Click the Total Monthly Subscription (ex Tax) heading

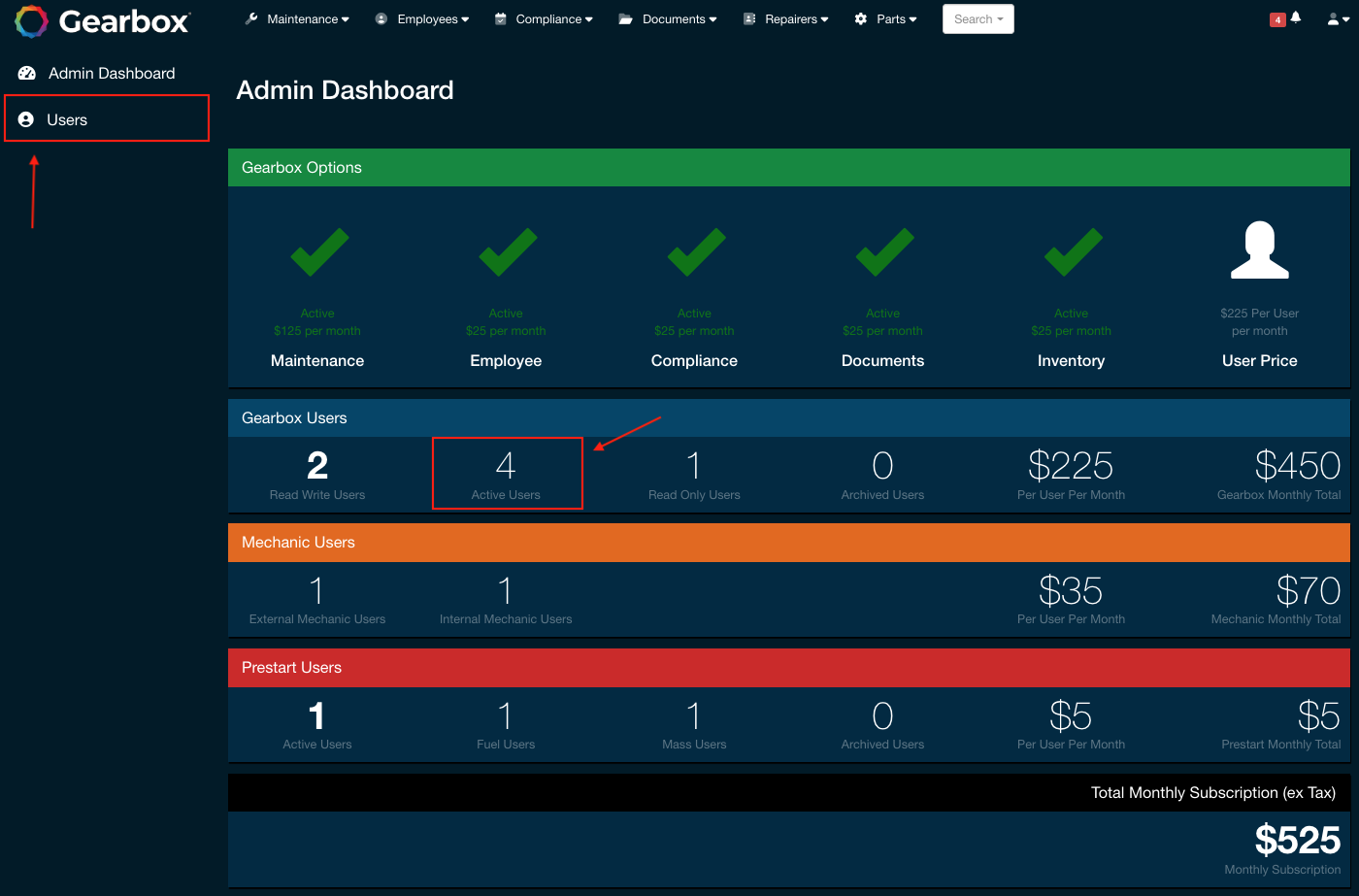point(1213,793)
